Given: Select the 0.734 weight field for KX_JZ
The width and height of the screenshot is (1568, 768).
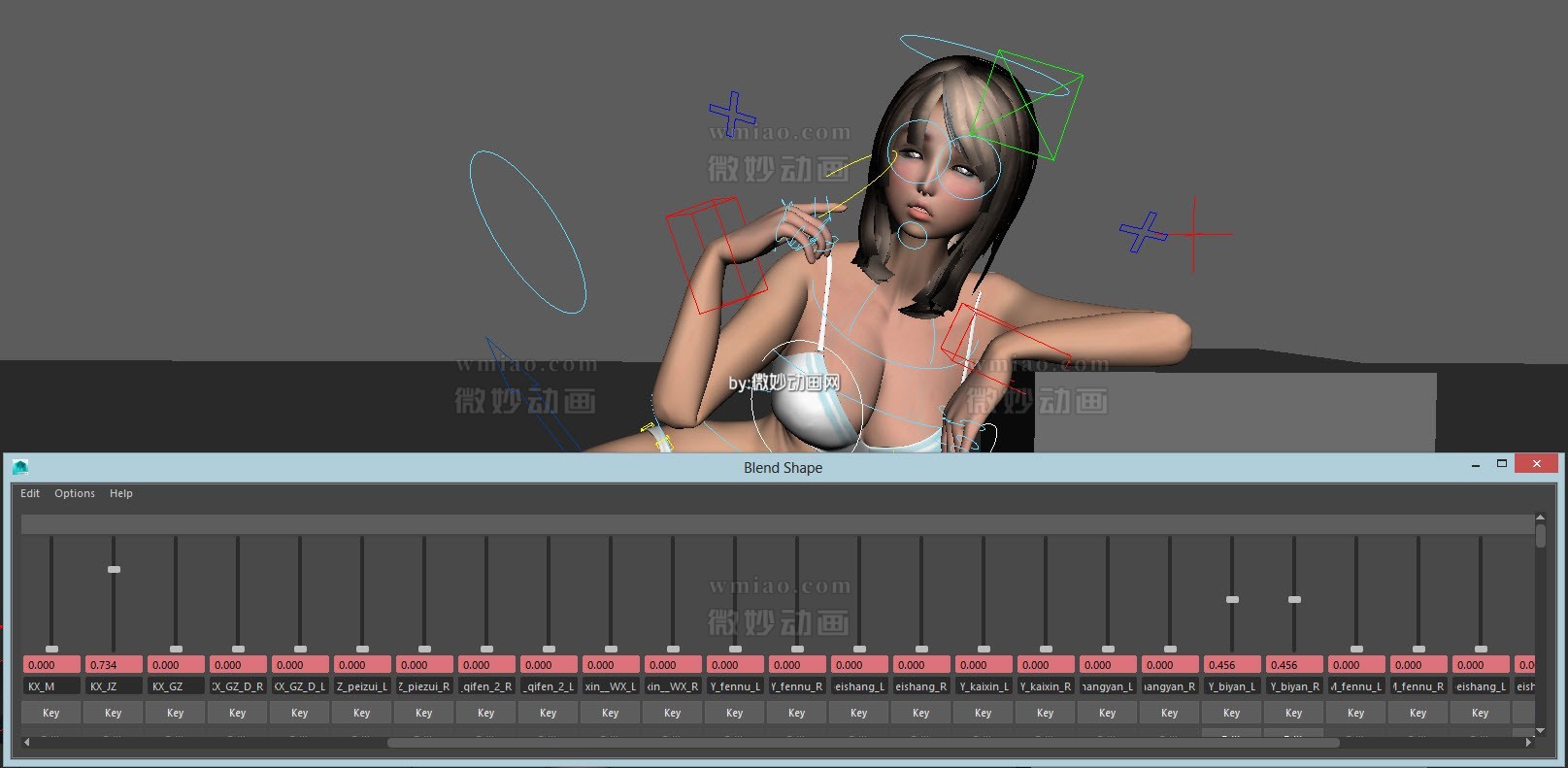Looking at the screenshot, I should point(114,665).
